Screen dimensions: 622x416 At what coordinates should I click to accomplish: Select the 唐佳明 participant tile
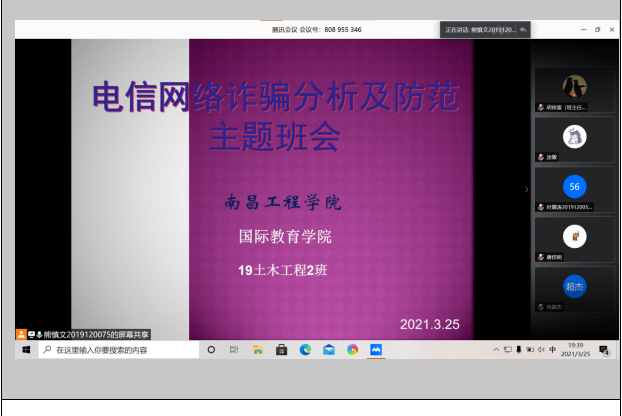click(x=574, y=238)
